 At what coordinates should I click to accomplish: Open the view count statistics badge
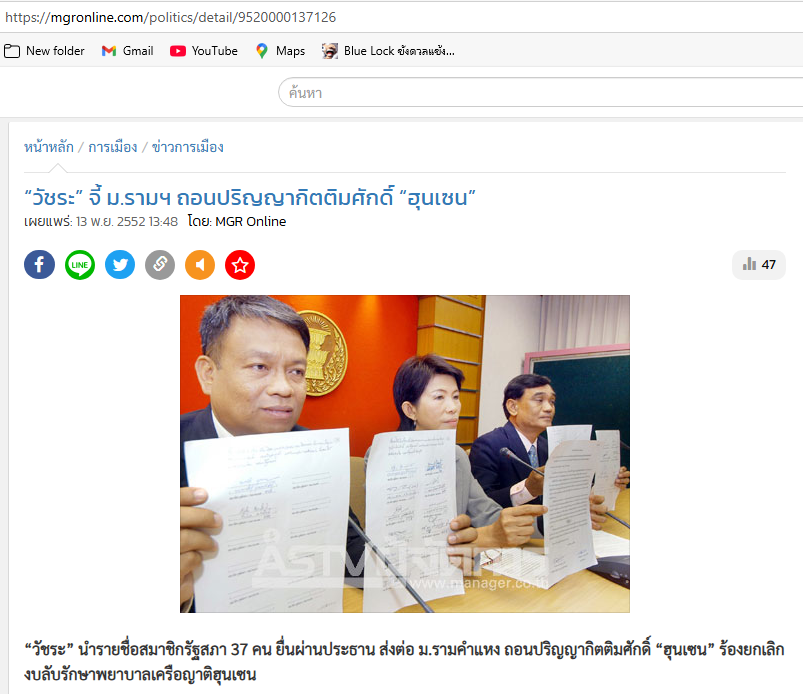point(758,265)
